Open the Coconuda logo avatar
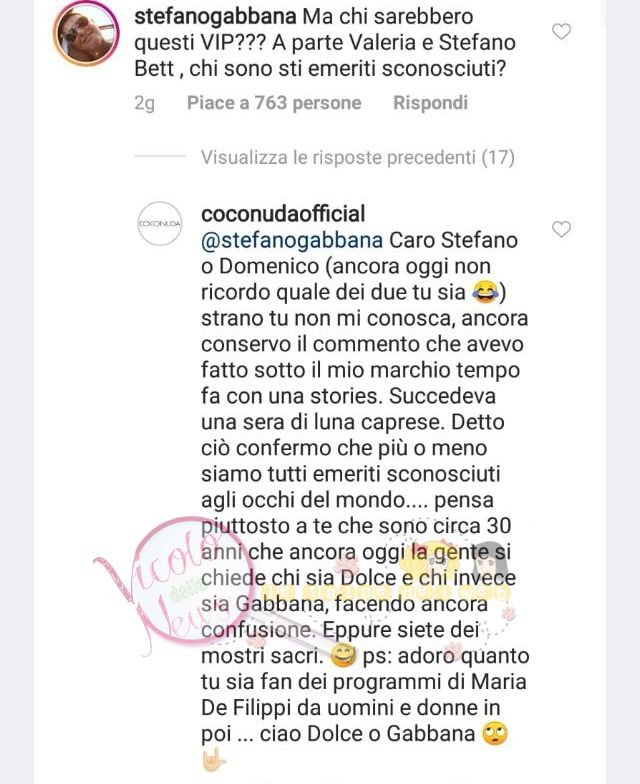The width and height of the screenshot is (640, 784). pos(160,224)
